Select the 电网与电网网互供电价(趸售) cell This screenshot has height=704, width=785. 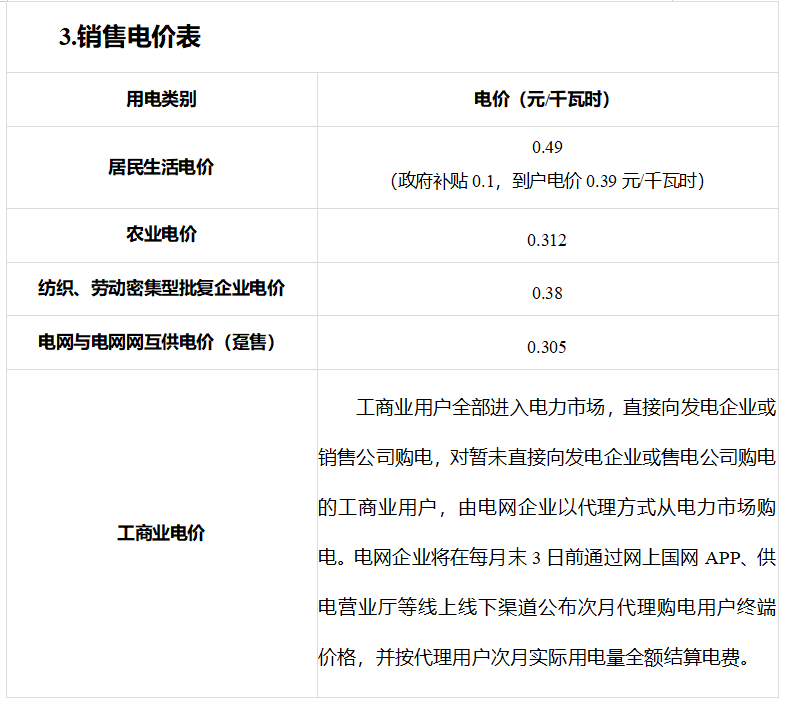click(x=157, y=342)
